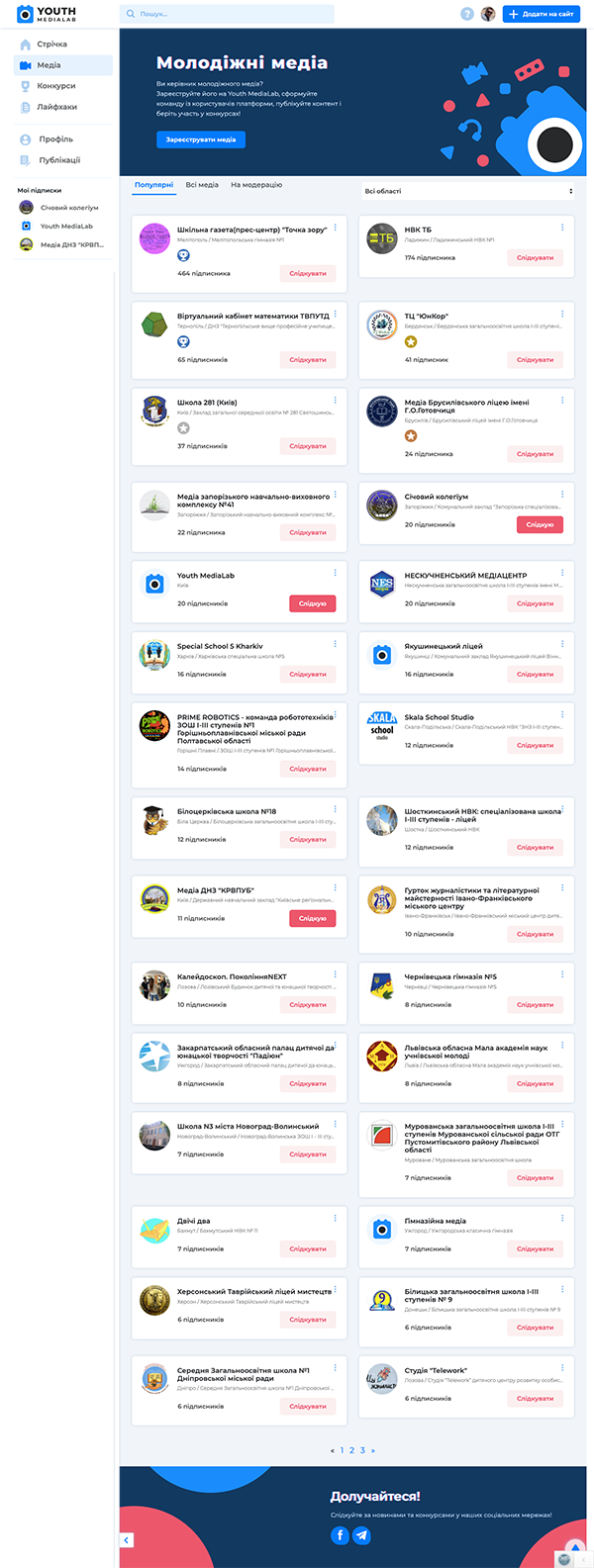The width and height of the screenshot is (594, 1568).
Task: Open the Стрічка feed from the sidebar
Action: [51, 45]
